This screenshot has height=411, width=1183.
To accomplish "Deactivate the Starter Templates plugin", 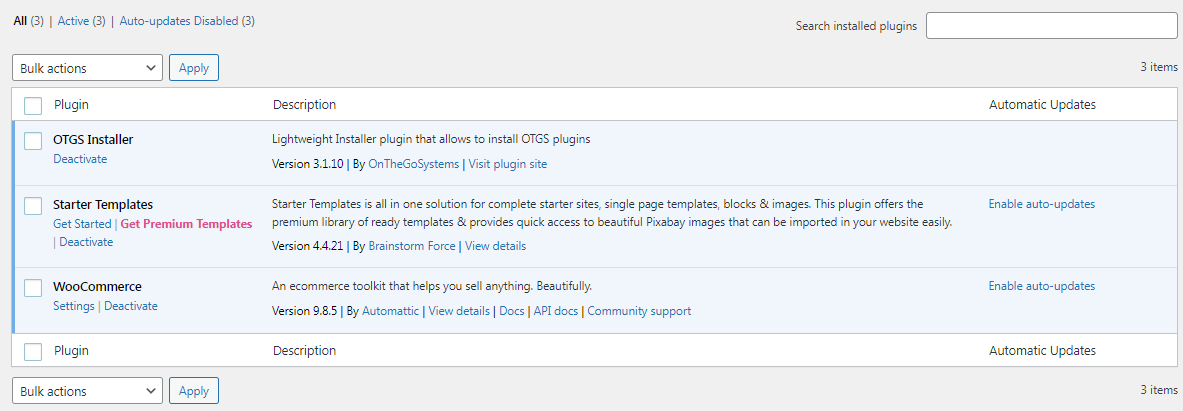I will point(86,242).
